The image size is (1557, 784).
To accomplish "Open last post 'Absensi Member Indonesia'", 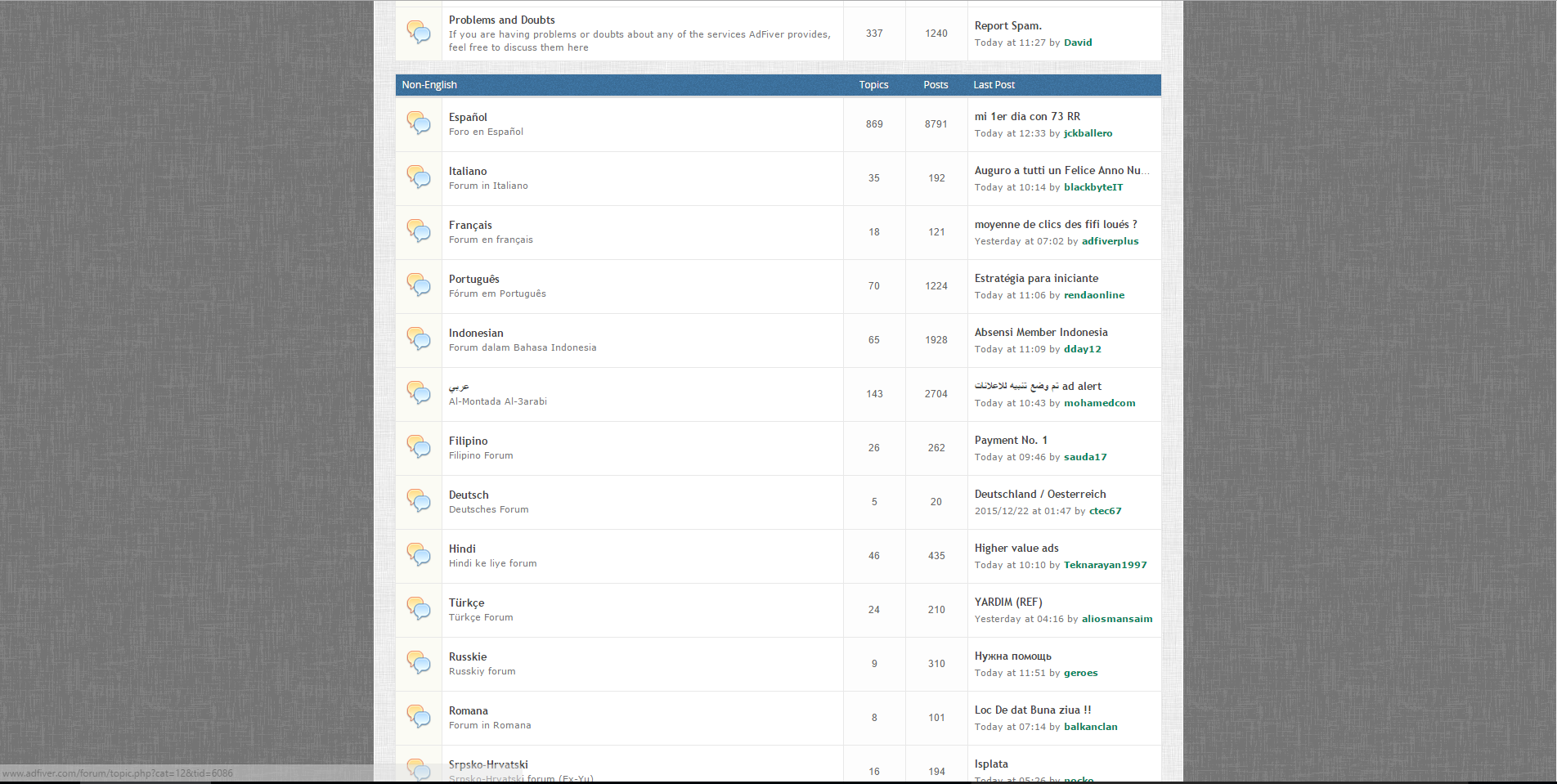I will click(x=1041, y=332).
